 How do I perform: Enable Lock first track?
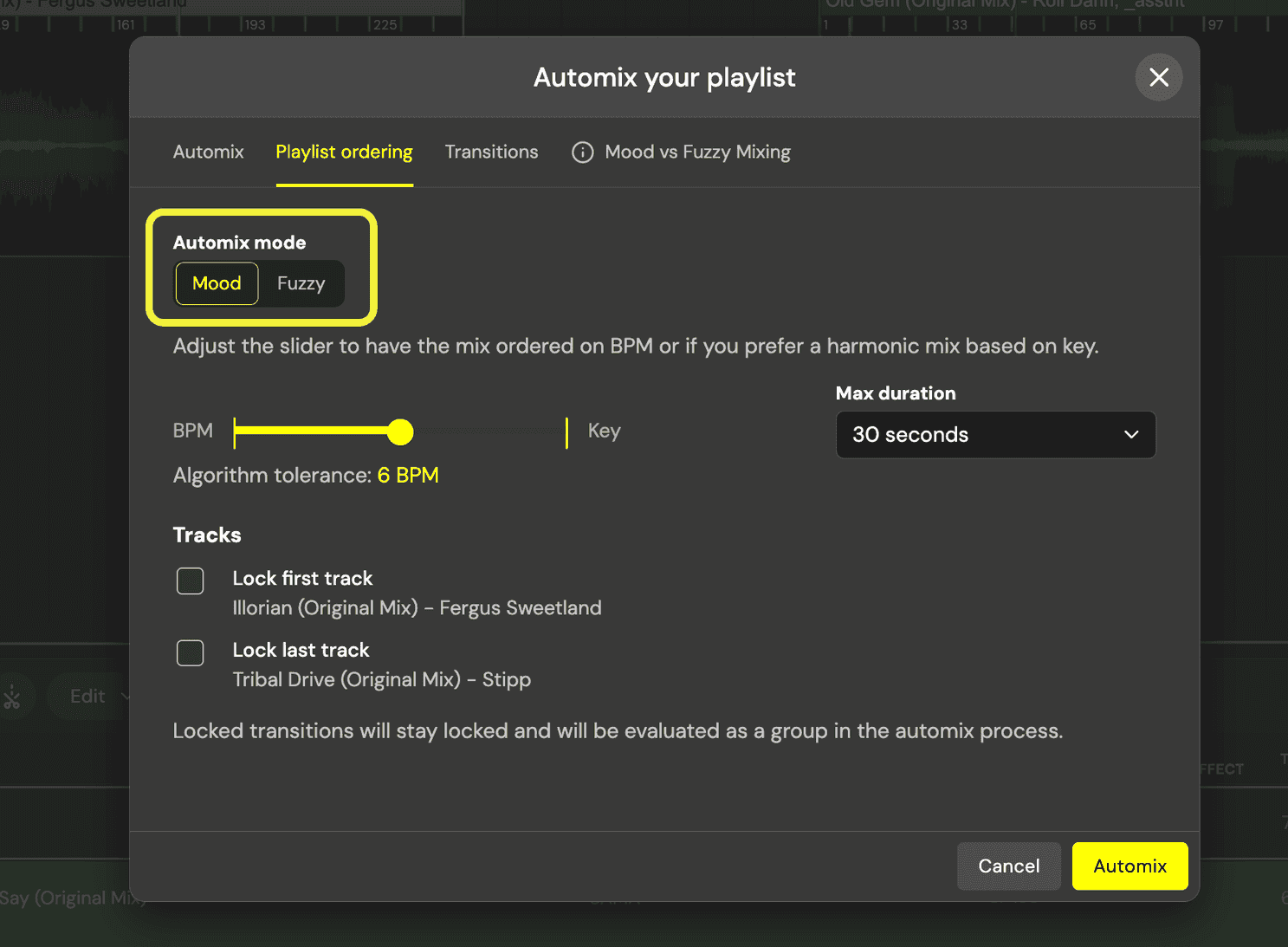[x=190, y=581]
